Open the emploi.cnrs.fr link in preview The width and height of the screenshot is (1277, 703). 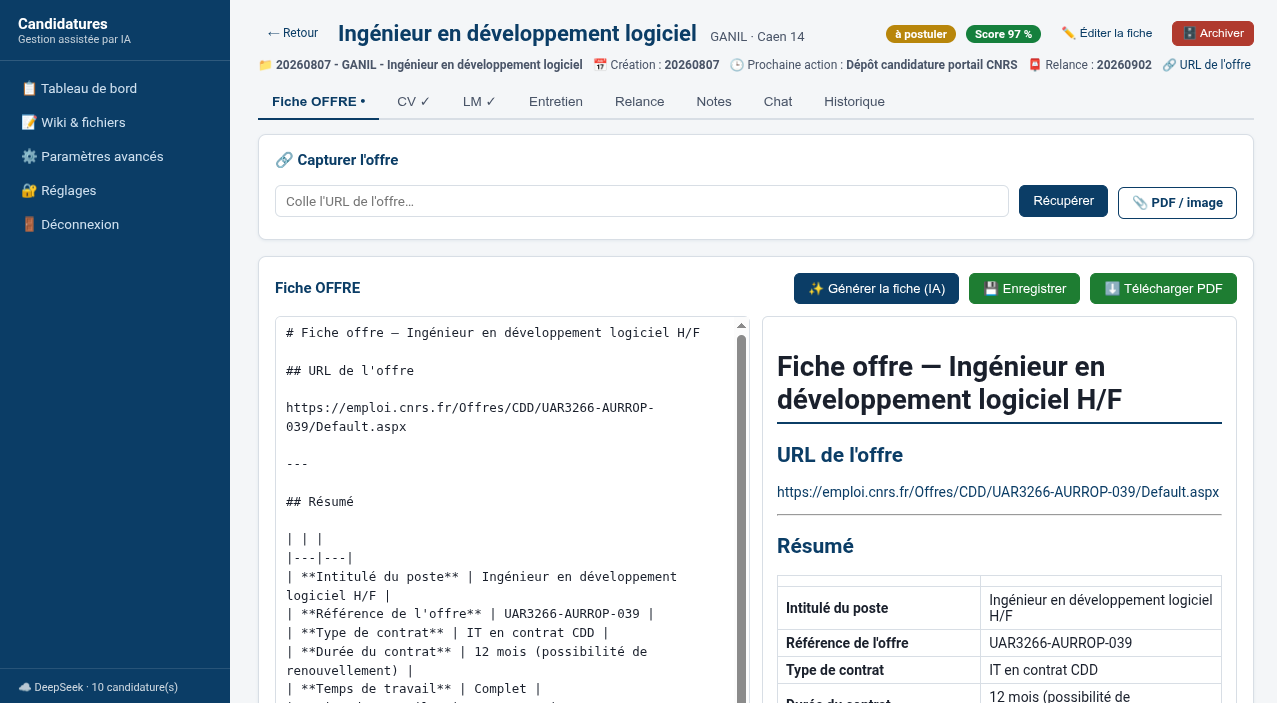coord(998,492)
